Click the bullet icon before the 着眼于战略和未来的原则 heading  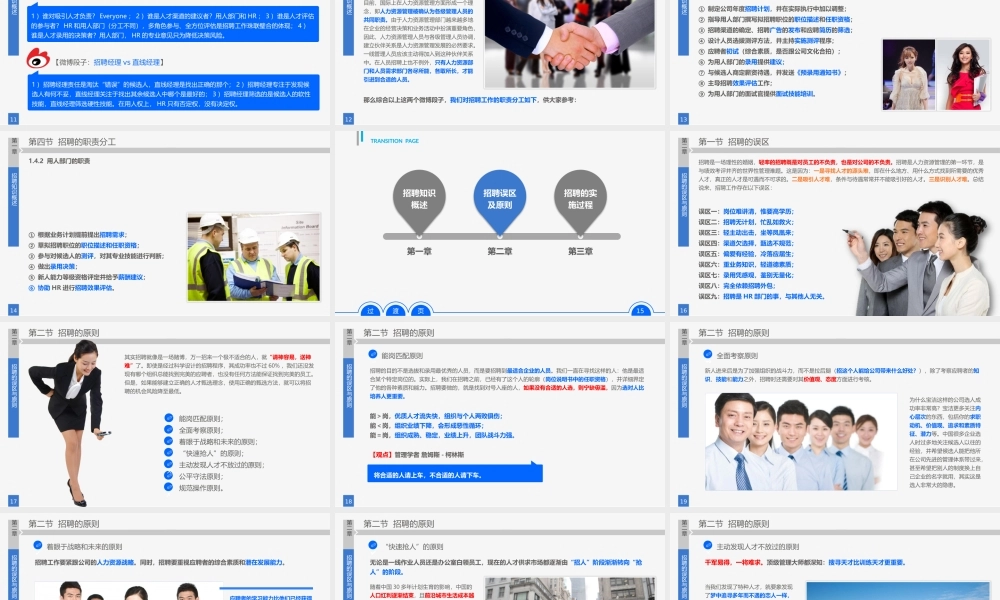[38, 546]
